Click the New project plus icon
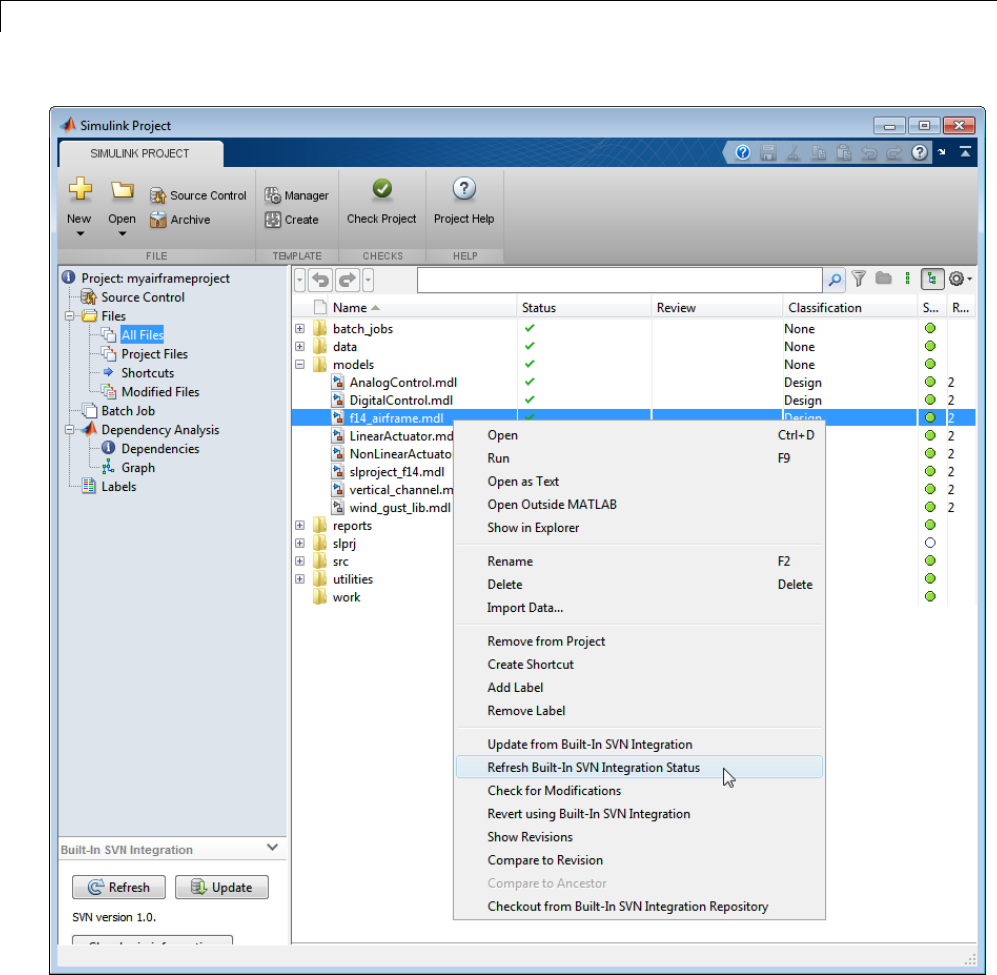997x975 pixels. click(80, 189)
